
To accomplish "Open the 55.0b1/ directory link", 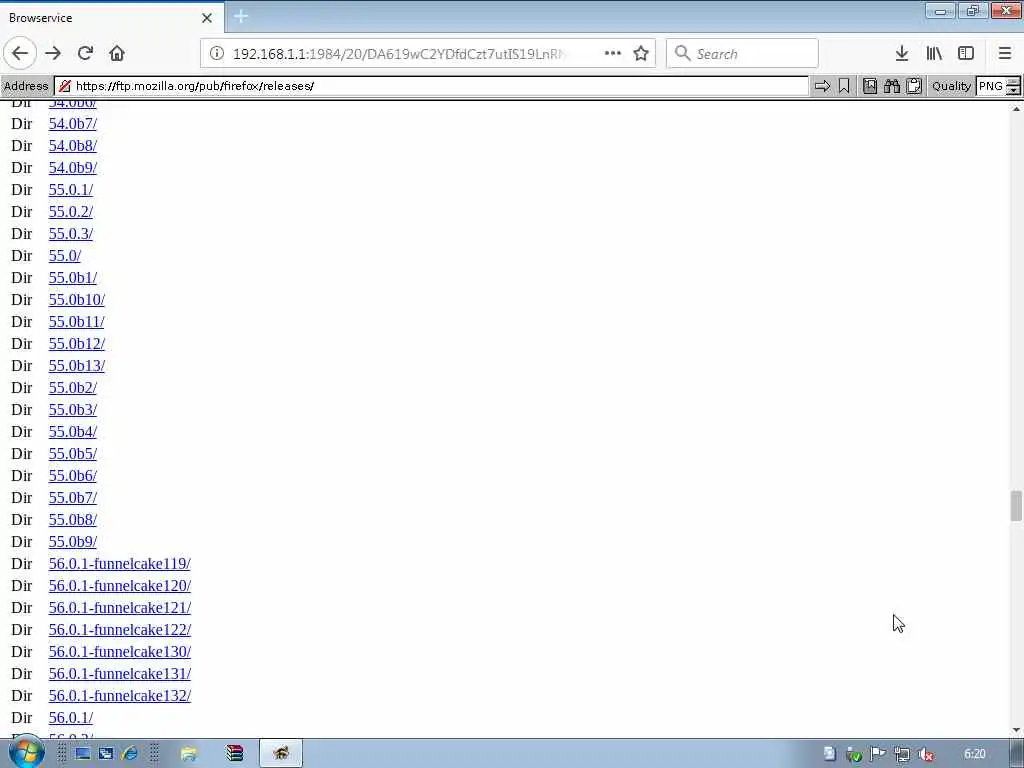I will [72, 278].
